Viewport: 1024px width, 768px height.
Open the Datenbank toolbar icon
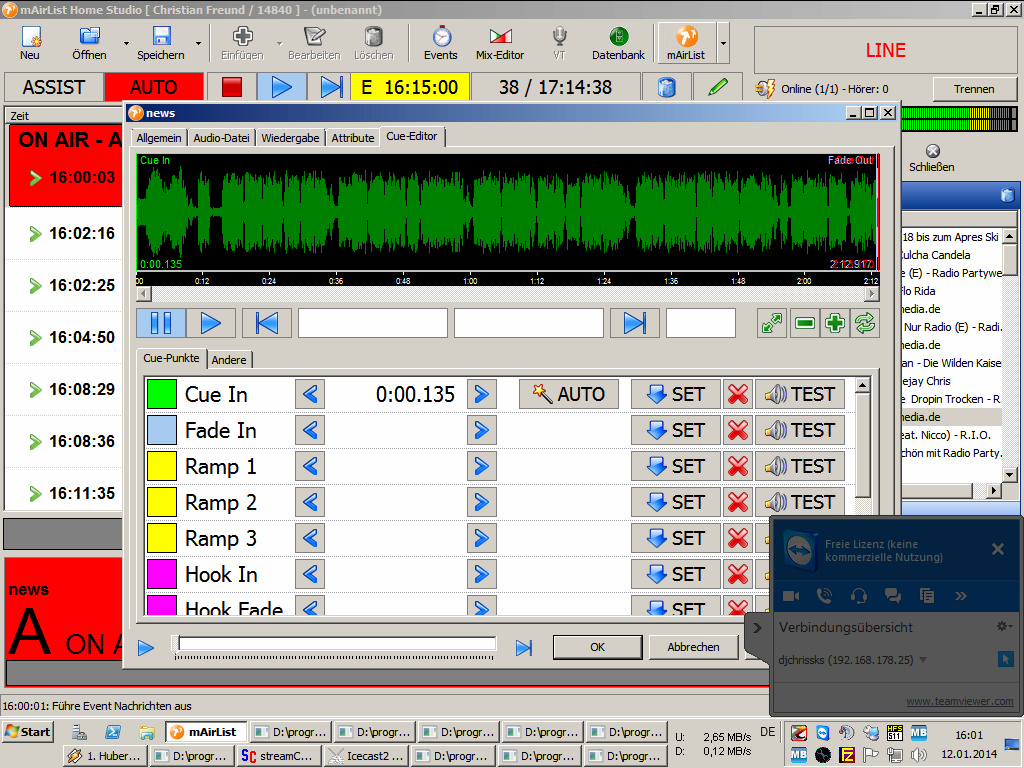[x=618, y=43]
